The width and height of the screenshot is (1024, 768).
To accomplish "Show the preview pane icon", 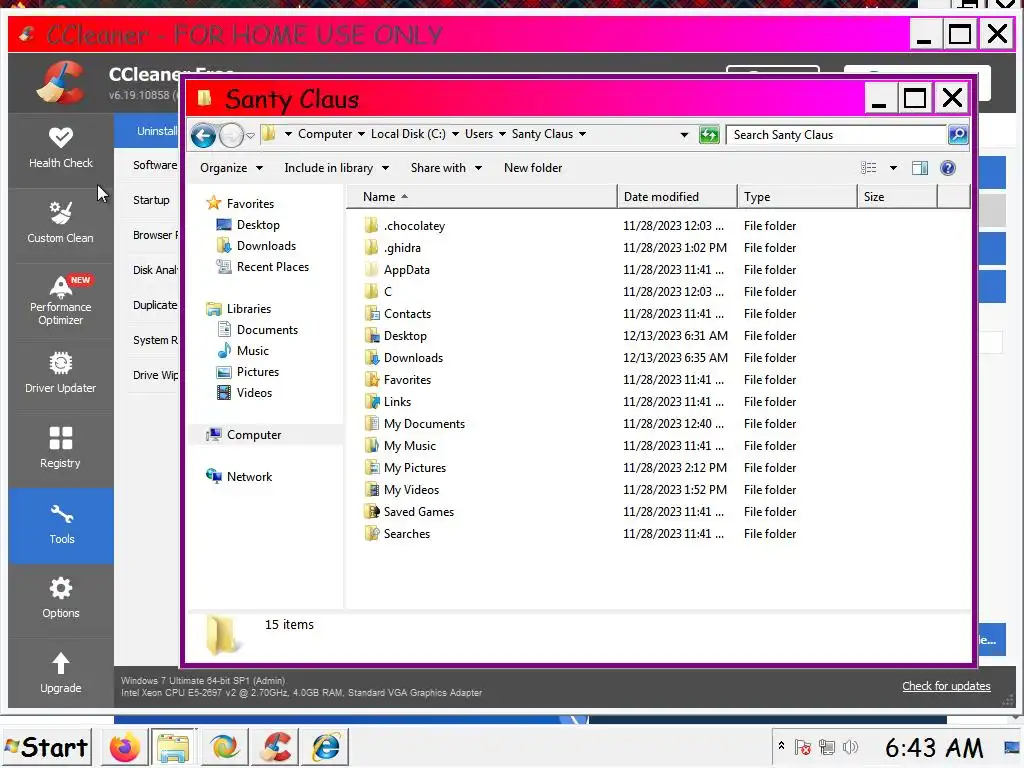I will click(920, 168).
